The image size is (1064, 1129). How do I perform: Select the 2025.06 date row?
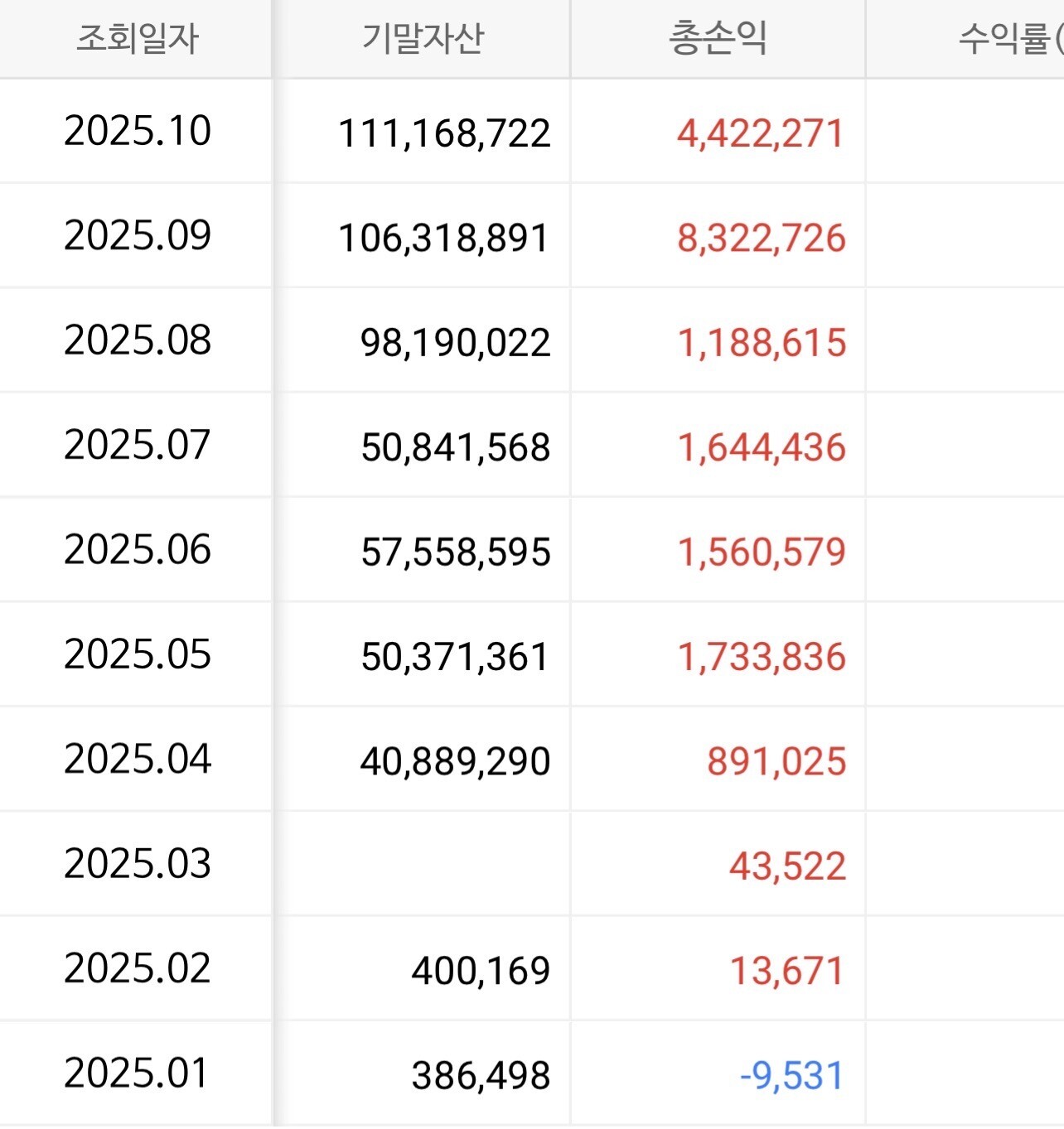pos(138,550)
